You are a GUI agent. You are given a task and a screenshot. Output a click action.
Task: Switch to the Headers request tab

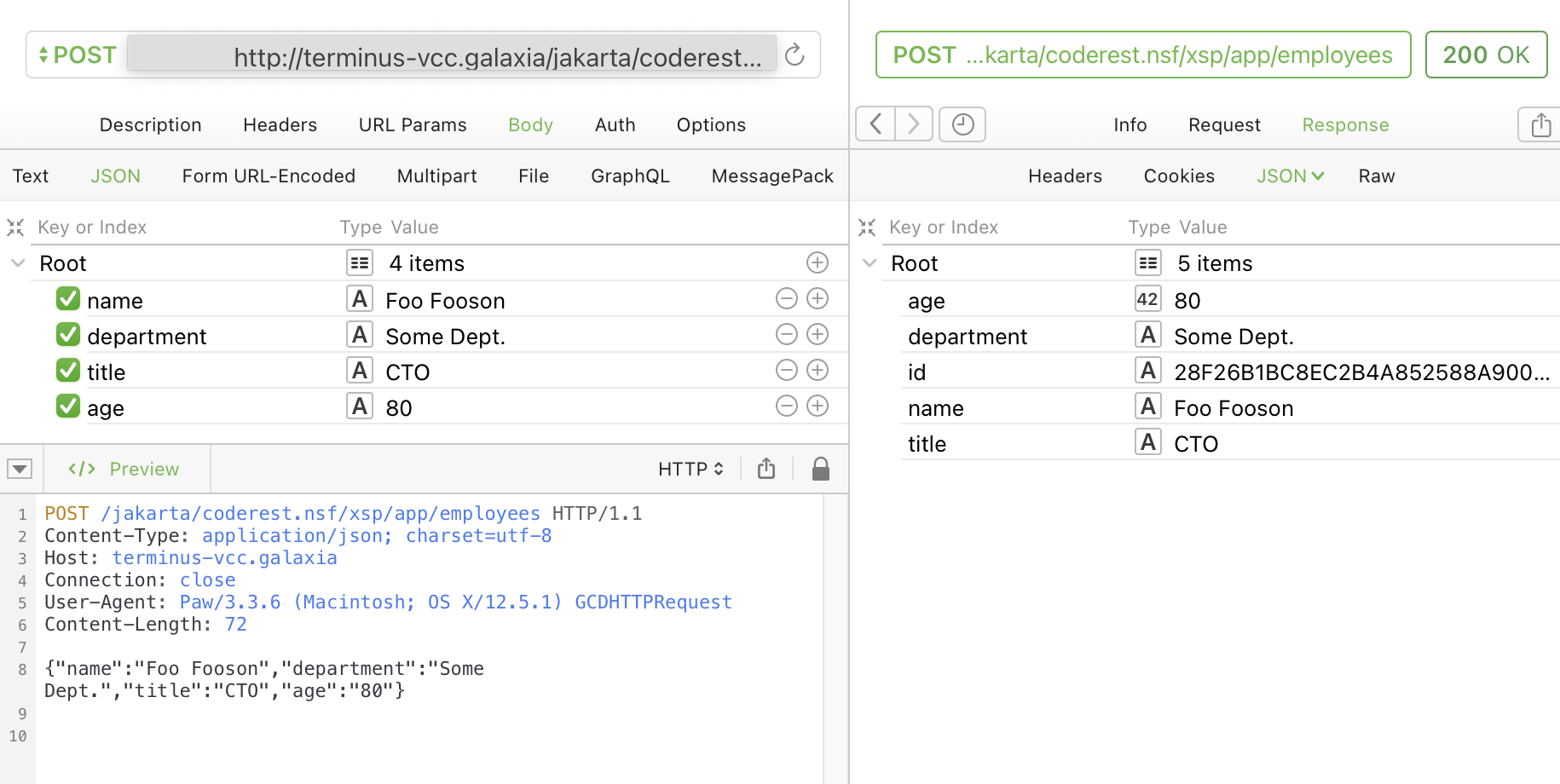[280, 125]
